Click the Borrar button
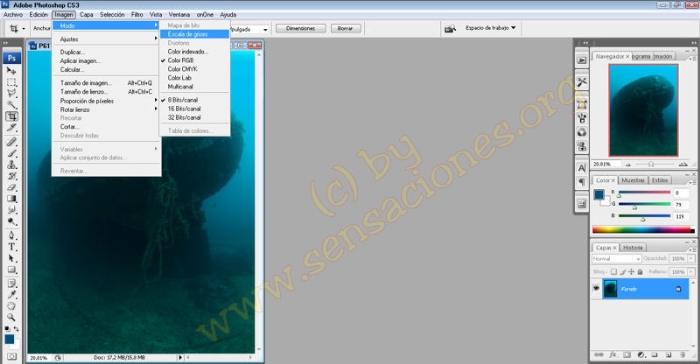The image size is (700, 364). [345, 28]
